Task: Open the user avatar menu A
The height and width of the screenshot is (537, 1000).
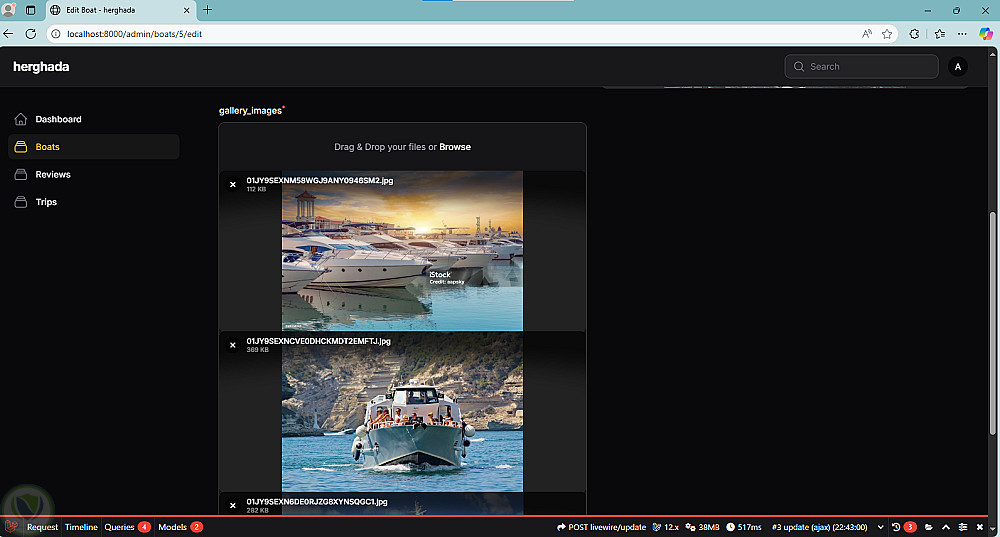Action: tap(957, 66)
